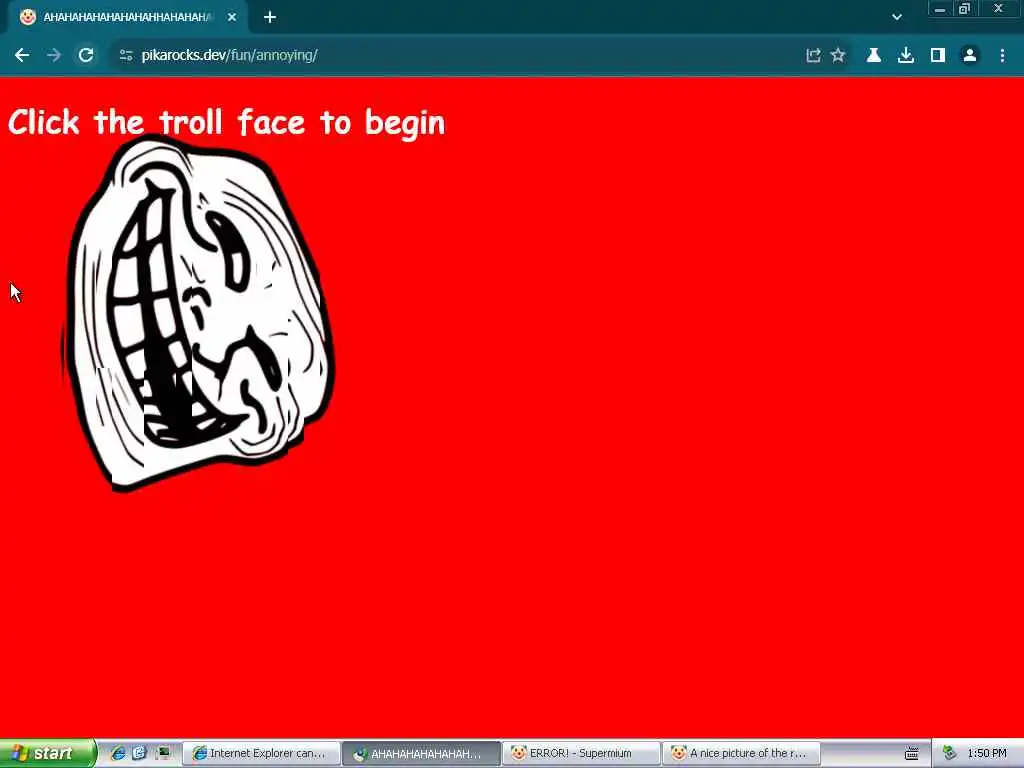Screen dimensions: 1024x768
Task: Reload the pikarocks.dev page
Action: (x=86, y=56)
